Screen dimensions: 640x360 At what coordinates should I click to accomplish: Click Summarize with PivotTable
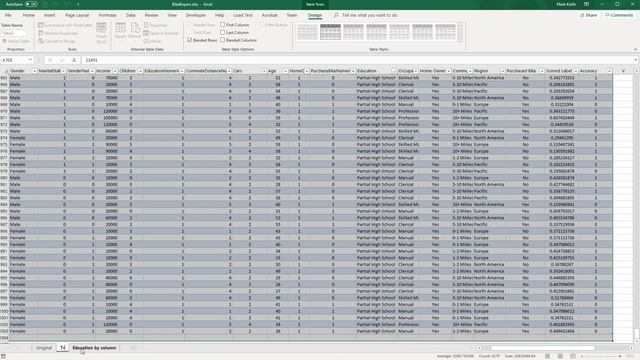[65, 25]
